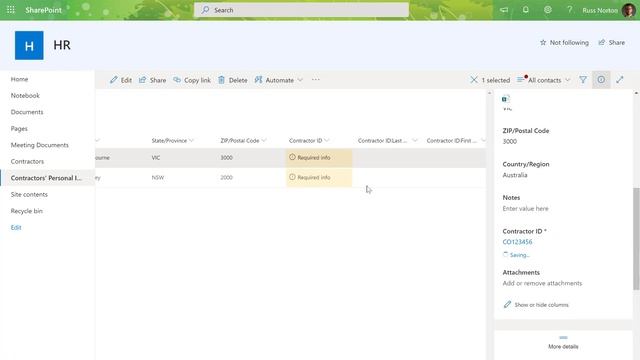Click Show or hide columns link
The width and height of the screenshot is (640, 360).
(x=536, y=304)
